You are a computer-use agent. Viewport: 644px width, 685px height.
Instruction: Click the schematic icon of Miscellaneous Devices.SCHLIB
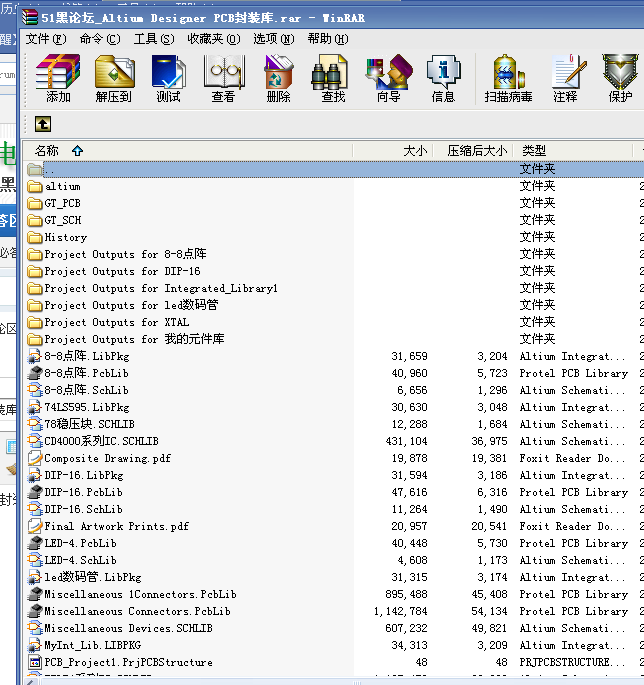pos(35,628)
